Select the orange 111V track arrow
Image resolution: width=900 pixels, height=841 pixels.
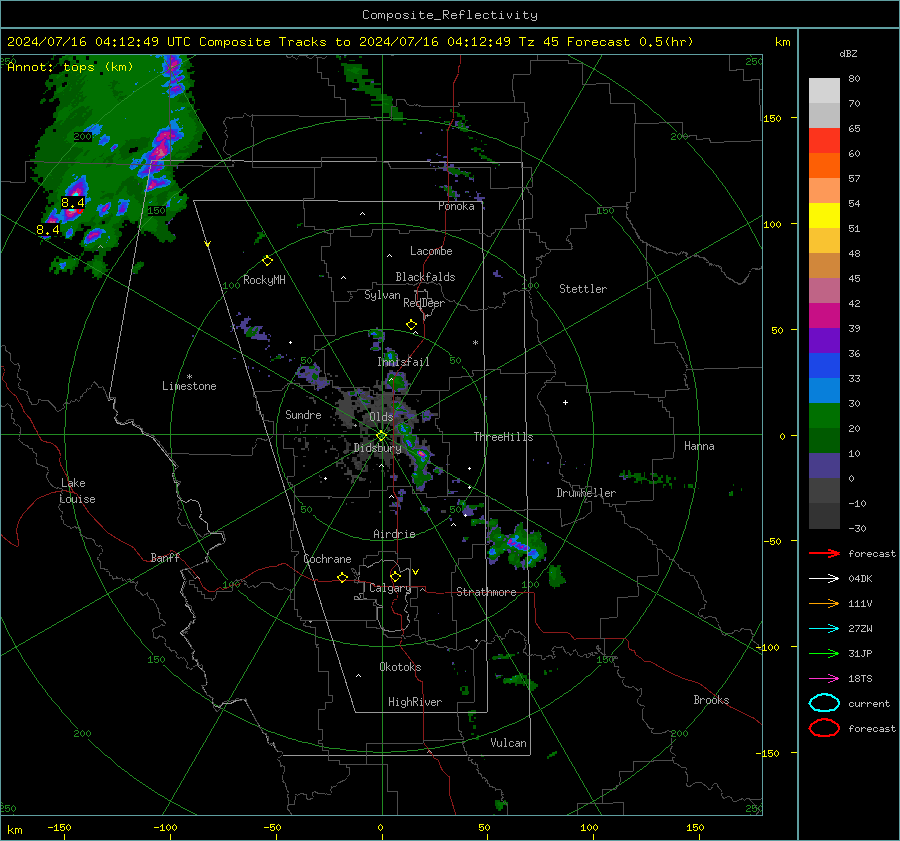(x=824, y=603)
